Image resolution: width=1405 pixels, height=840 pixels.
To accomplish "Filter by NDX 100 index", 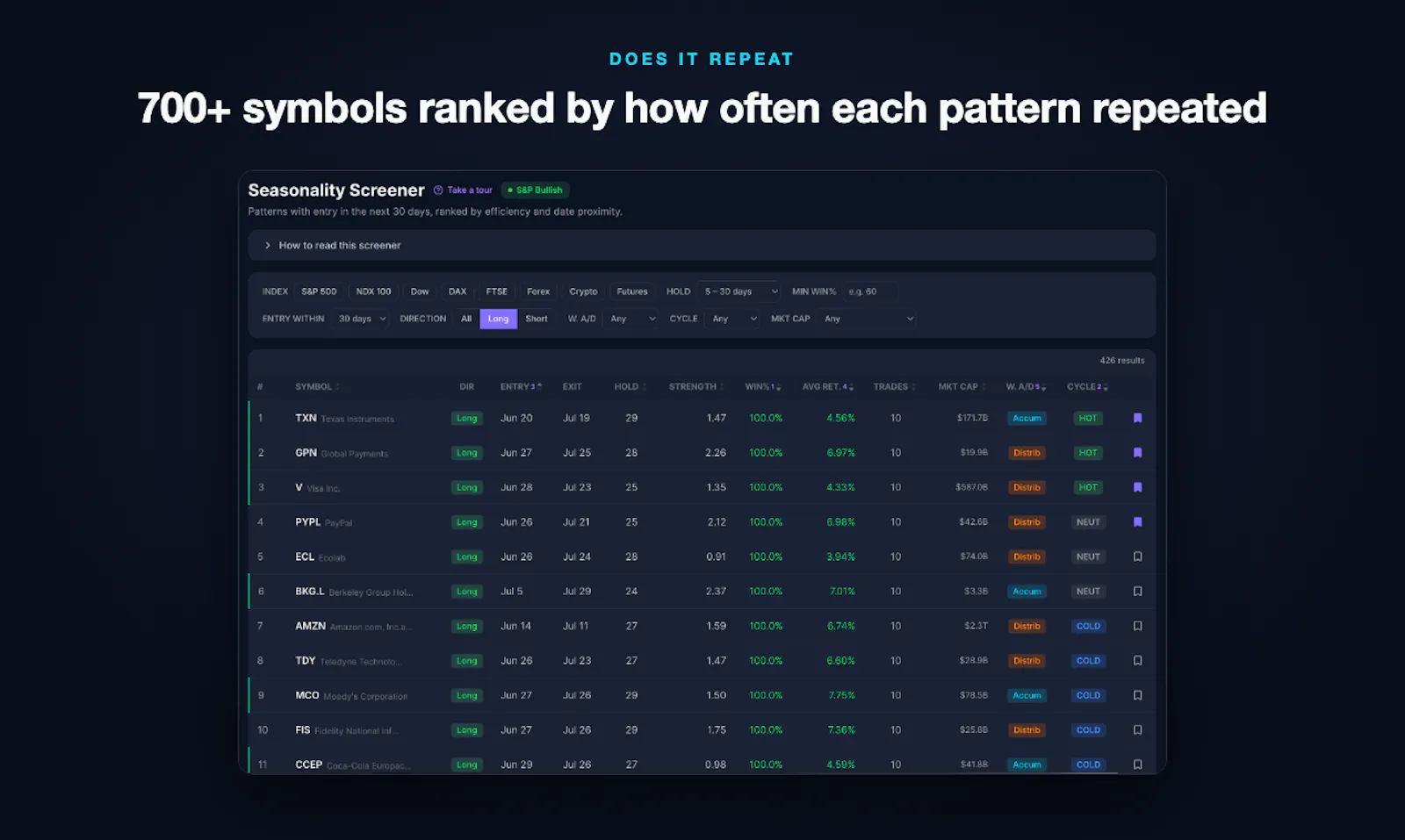I will pos(373,291).
